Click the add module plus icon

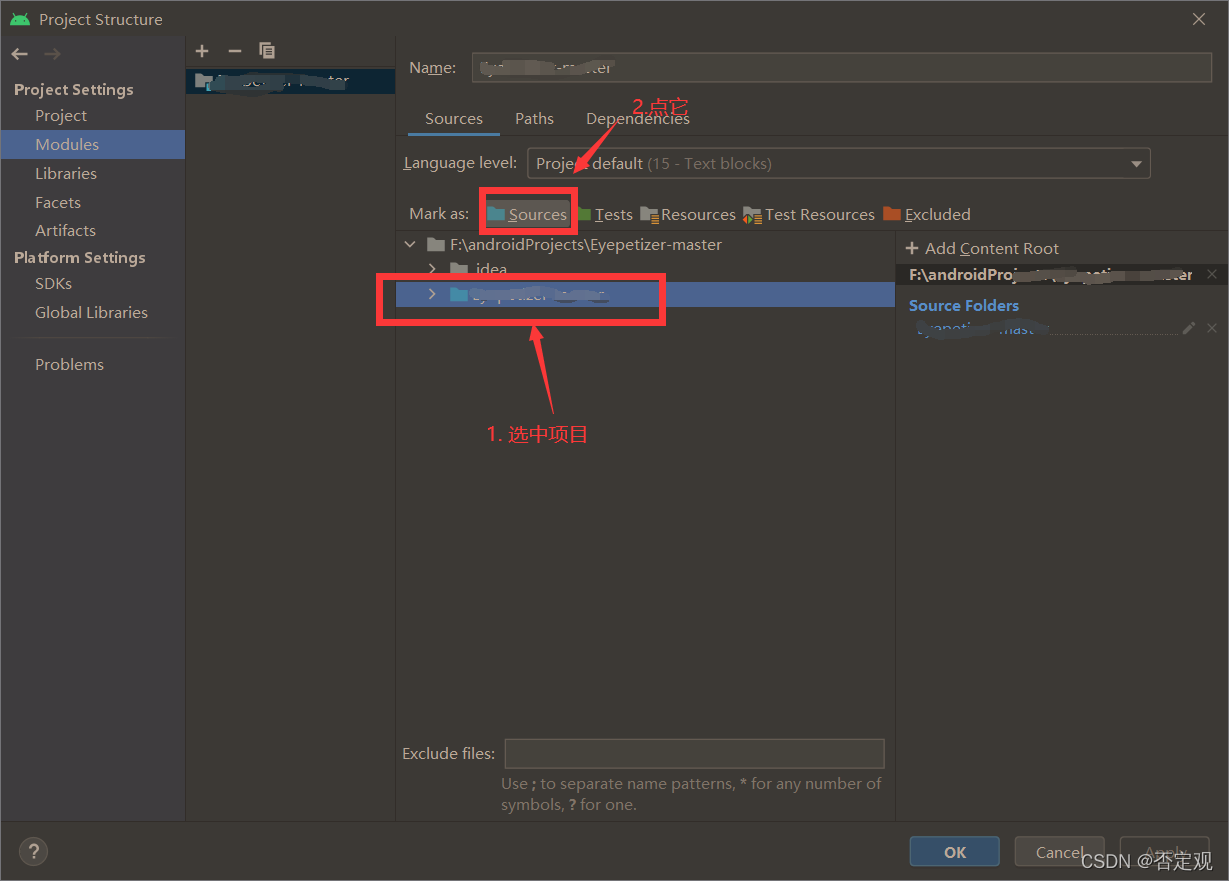click(x=202, y=50)
